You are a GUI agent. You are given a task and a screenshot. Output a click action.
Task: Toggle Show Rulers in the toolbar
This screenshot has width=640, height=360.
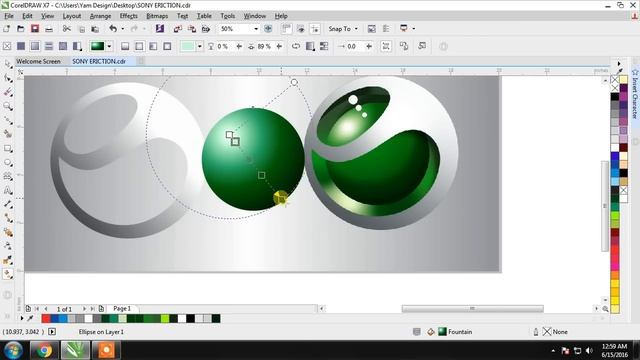(287, 29)
